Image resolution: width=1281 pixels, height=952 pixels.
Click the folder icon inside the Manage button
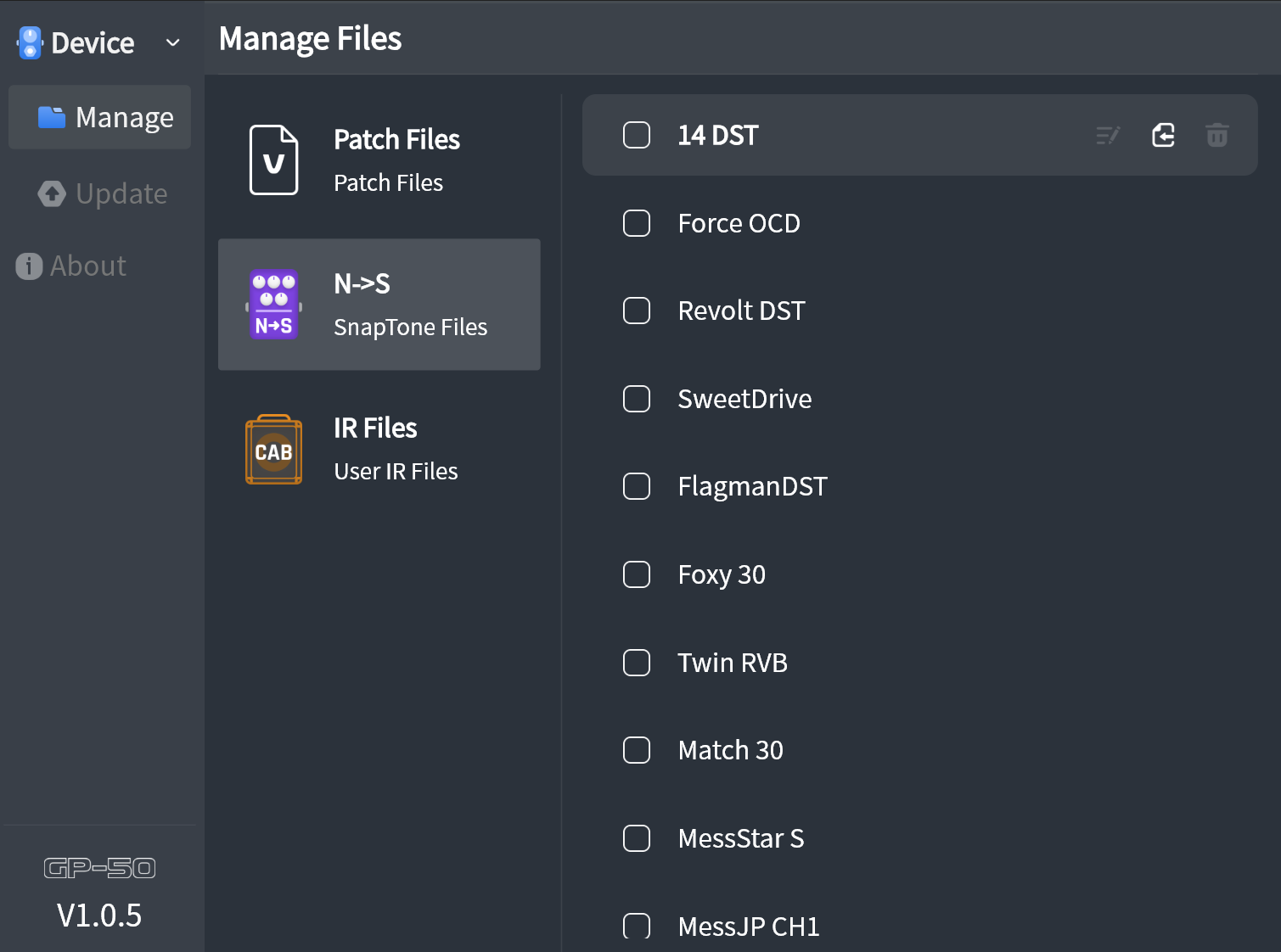pos(53,117)
